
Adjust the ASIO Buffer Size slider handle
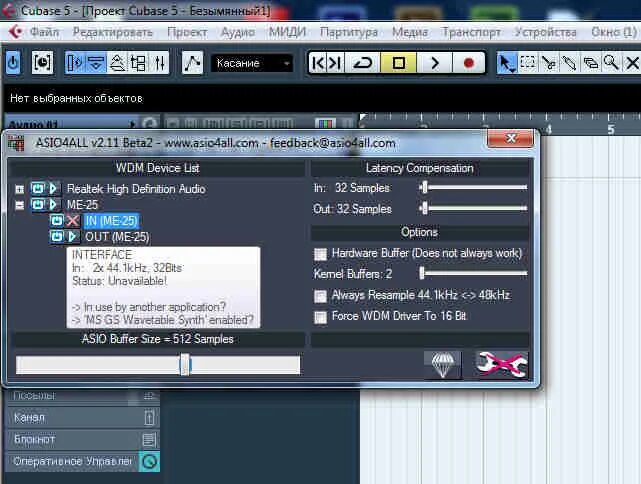(x=185, y=365)
